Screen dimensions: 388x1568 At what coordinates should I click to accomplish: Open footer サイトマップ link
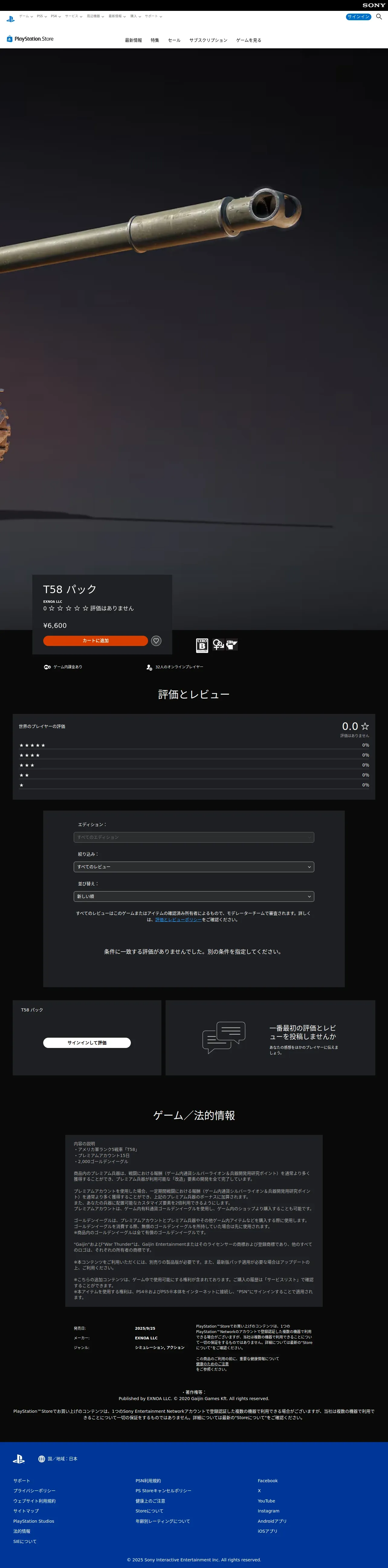[x=26, y=1511]
